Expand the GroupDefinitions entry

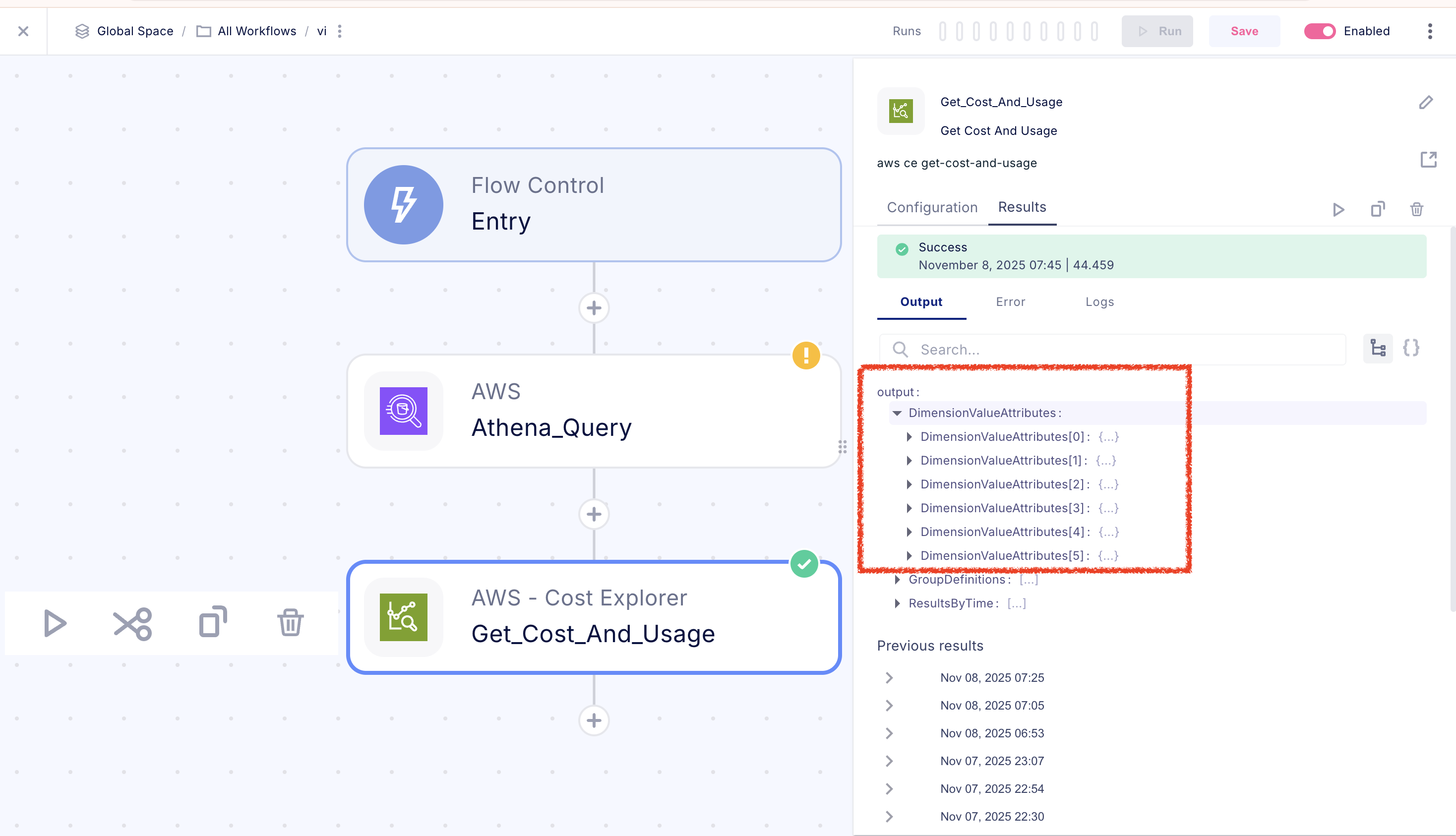897,580
